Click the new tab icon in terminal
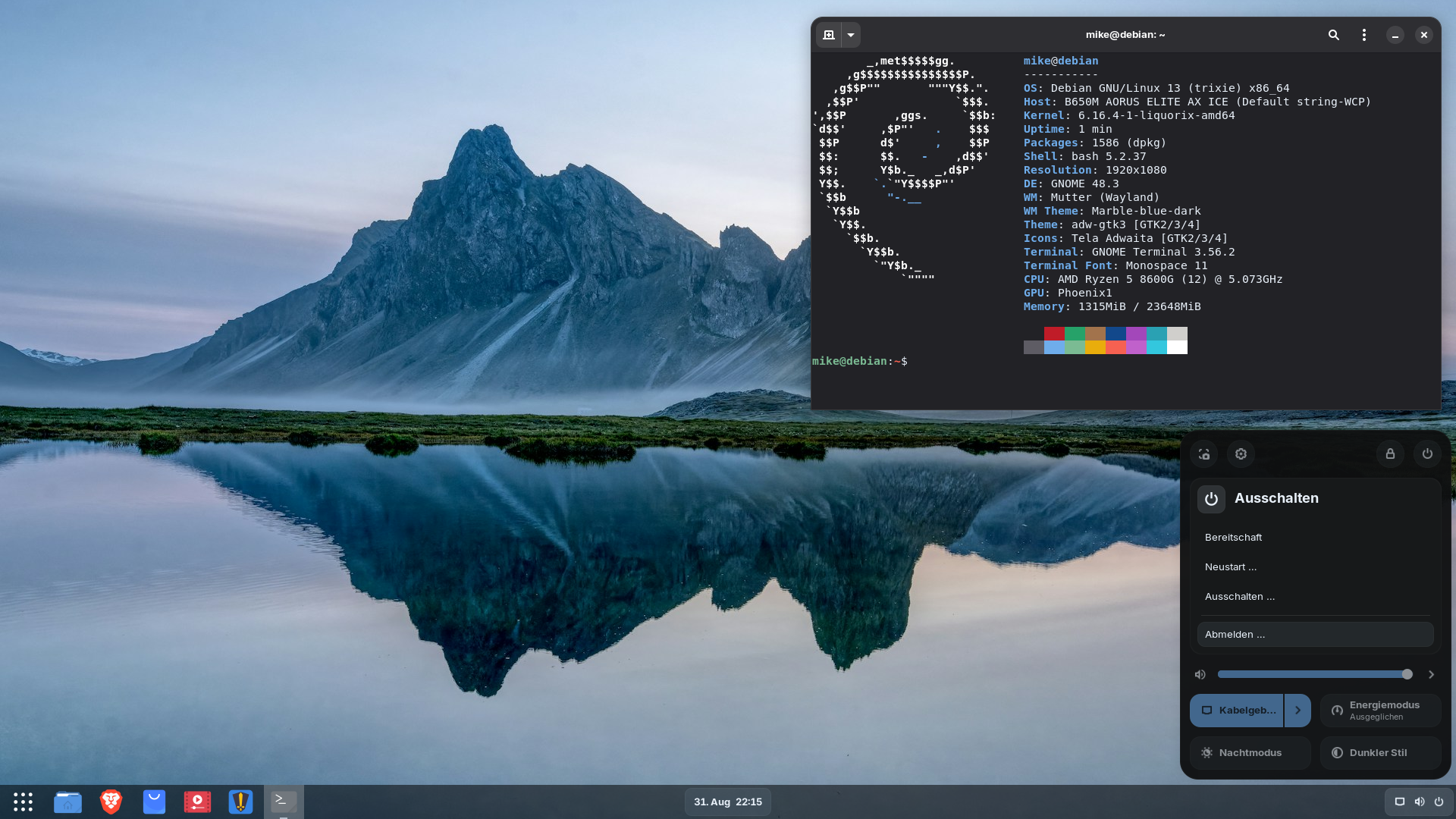 pos(828,35)
